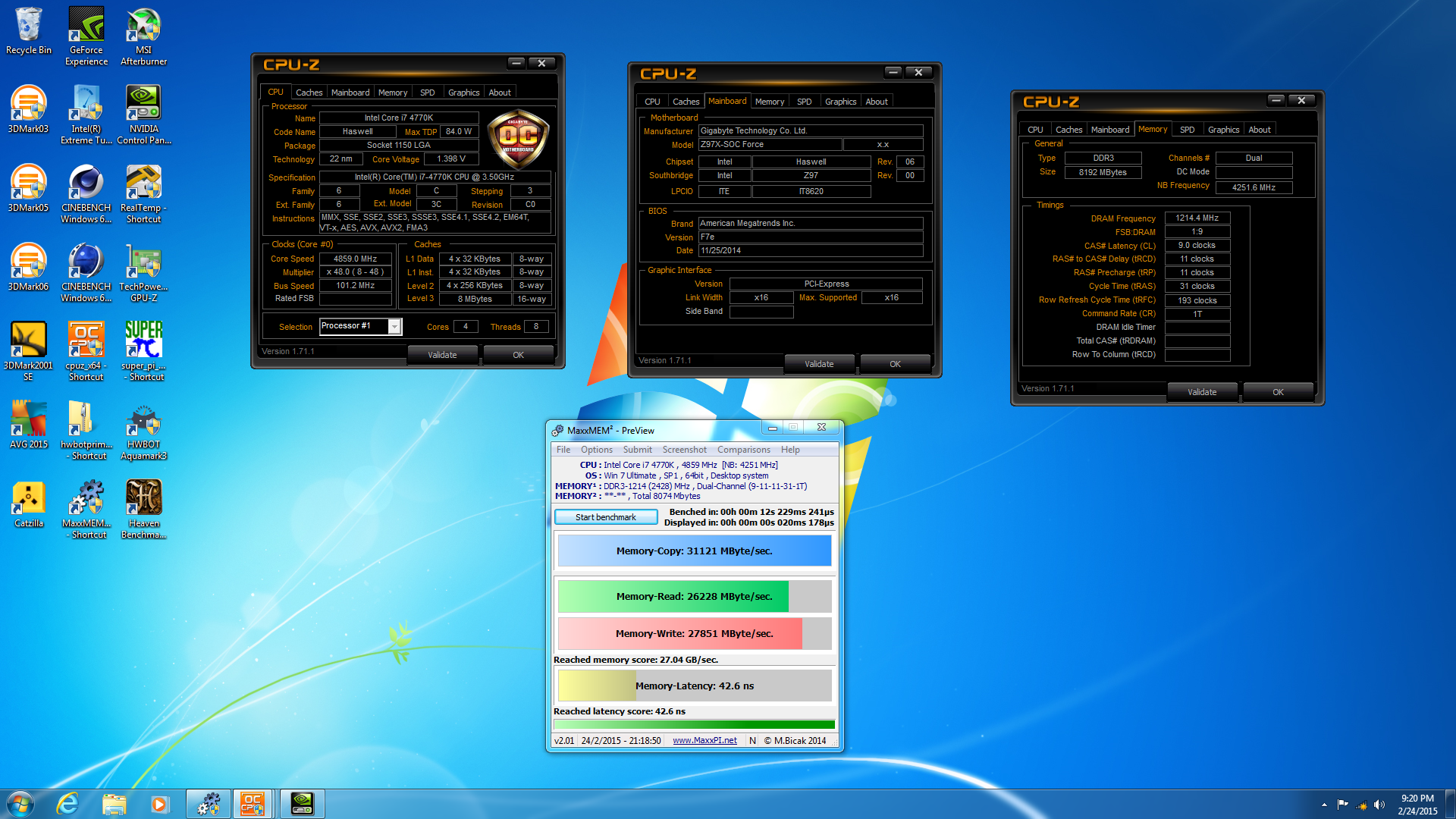This screenshot has height=819, width=1456.
Task: Open the NVIDIA Control Panel desktop icon
Action: [x=144, y=115]
